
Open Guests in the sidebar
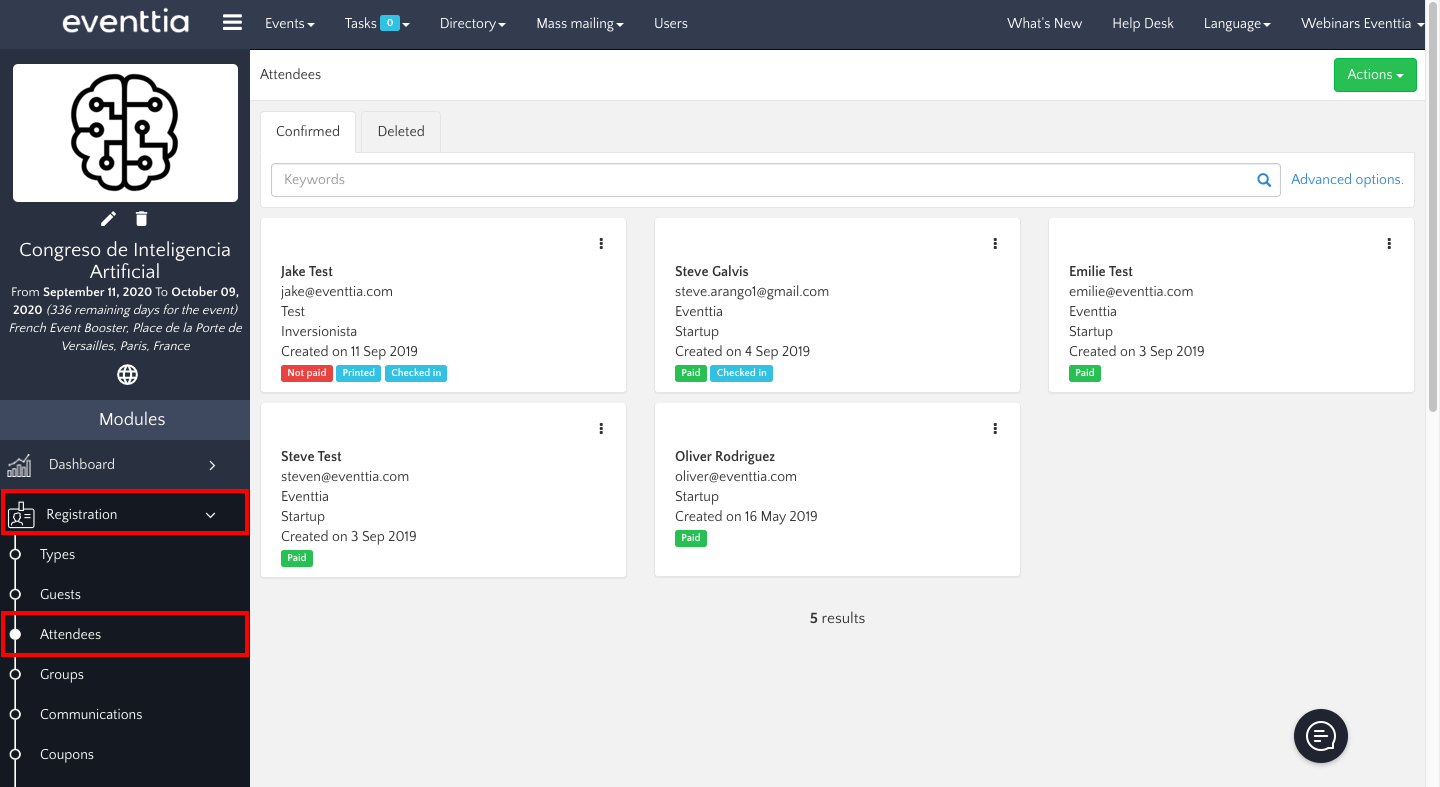(60, 594)
